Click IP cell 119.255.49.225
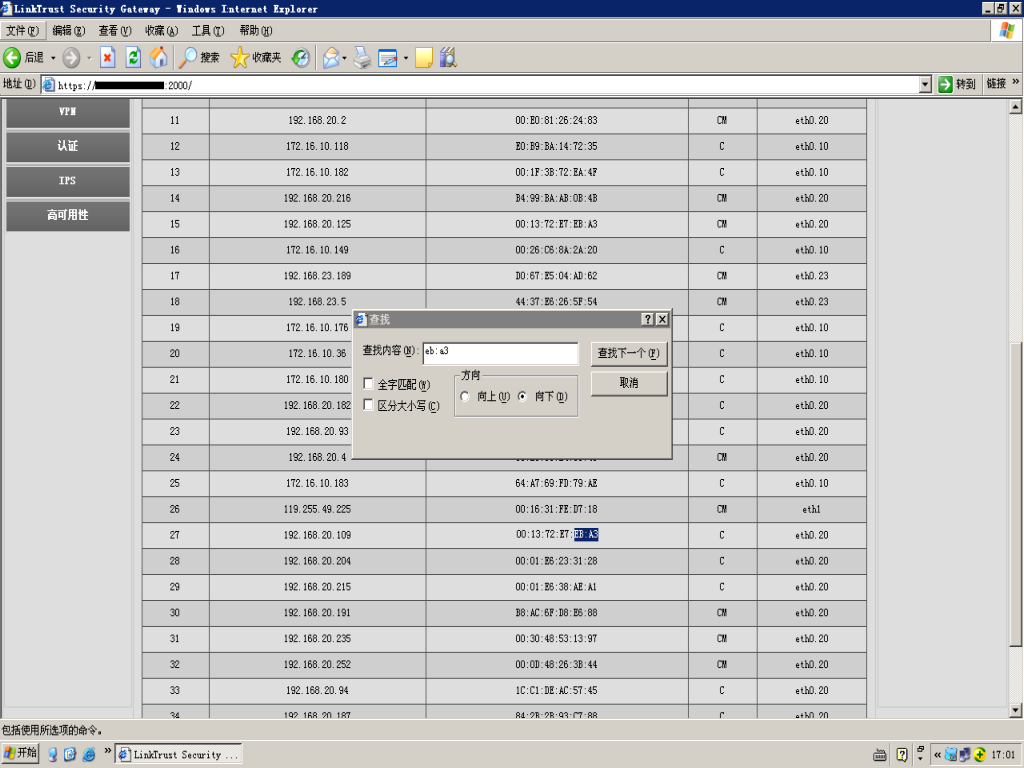This screenshot has width=1024, height=768. (x=317, y=509)
